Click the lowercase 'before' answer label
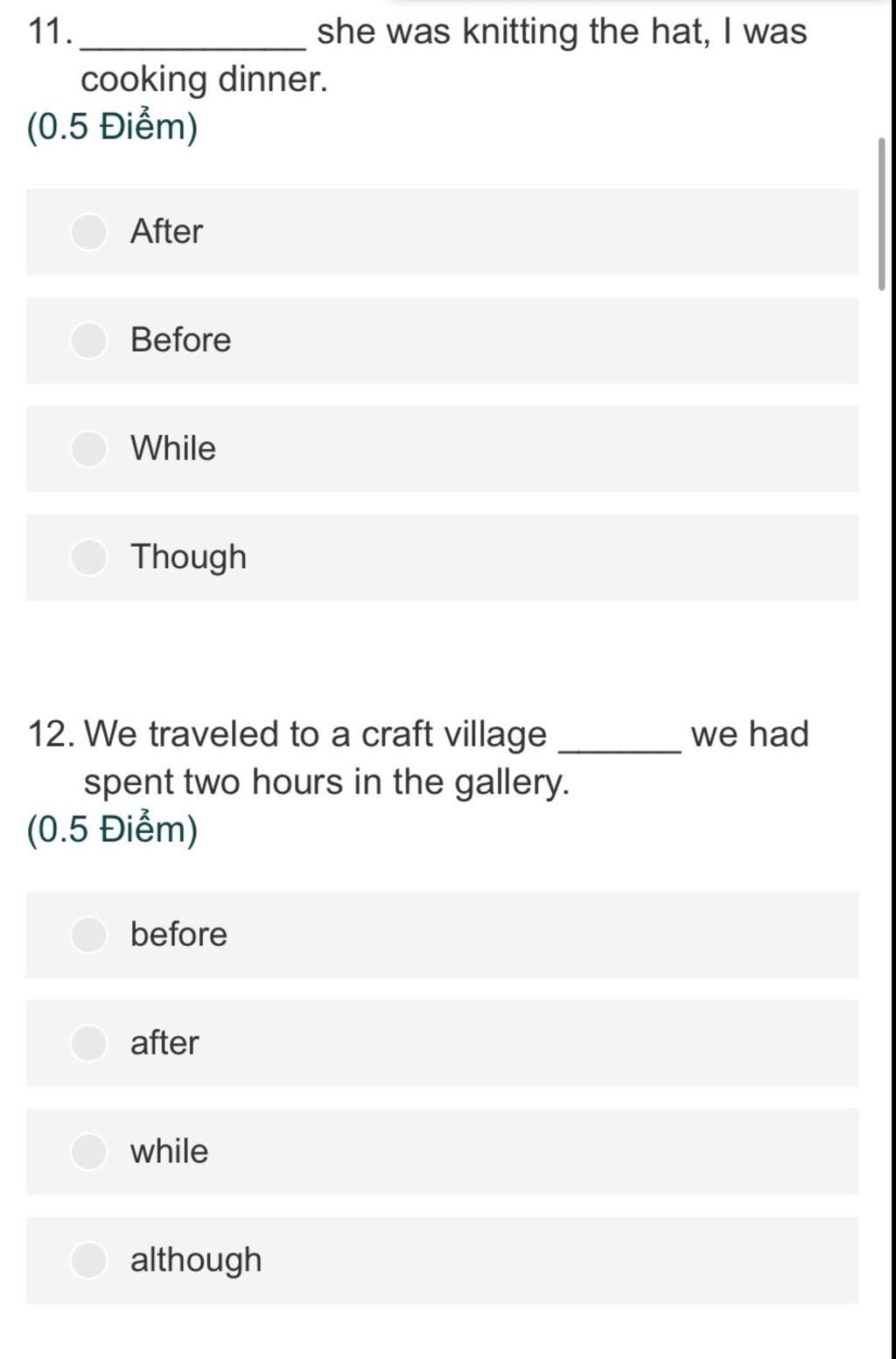 pyautogui.click(x=178, y=935)
